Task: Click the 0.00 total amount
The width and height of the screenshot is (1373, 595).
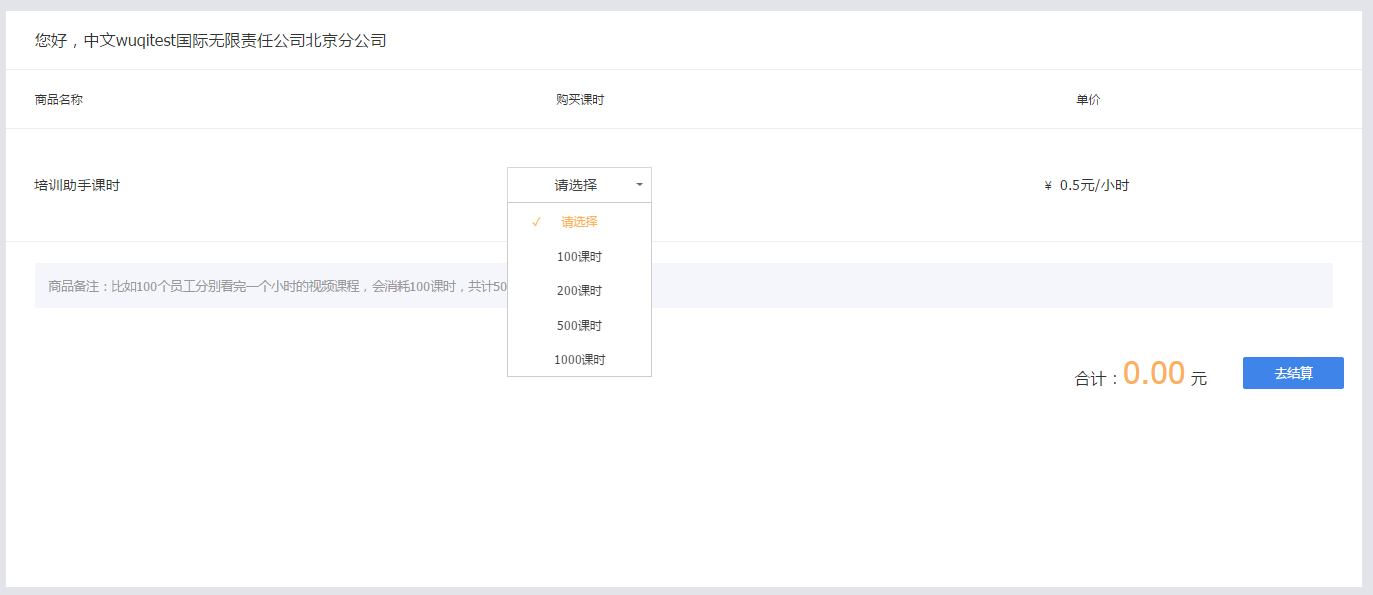Action: click(1153, 373)
